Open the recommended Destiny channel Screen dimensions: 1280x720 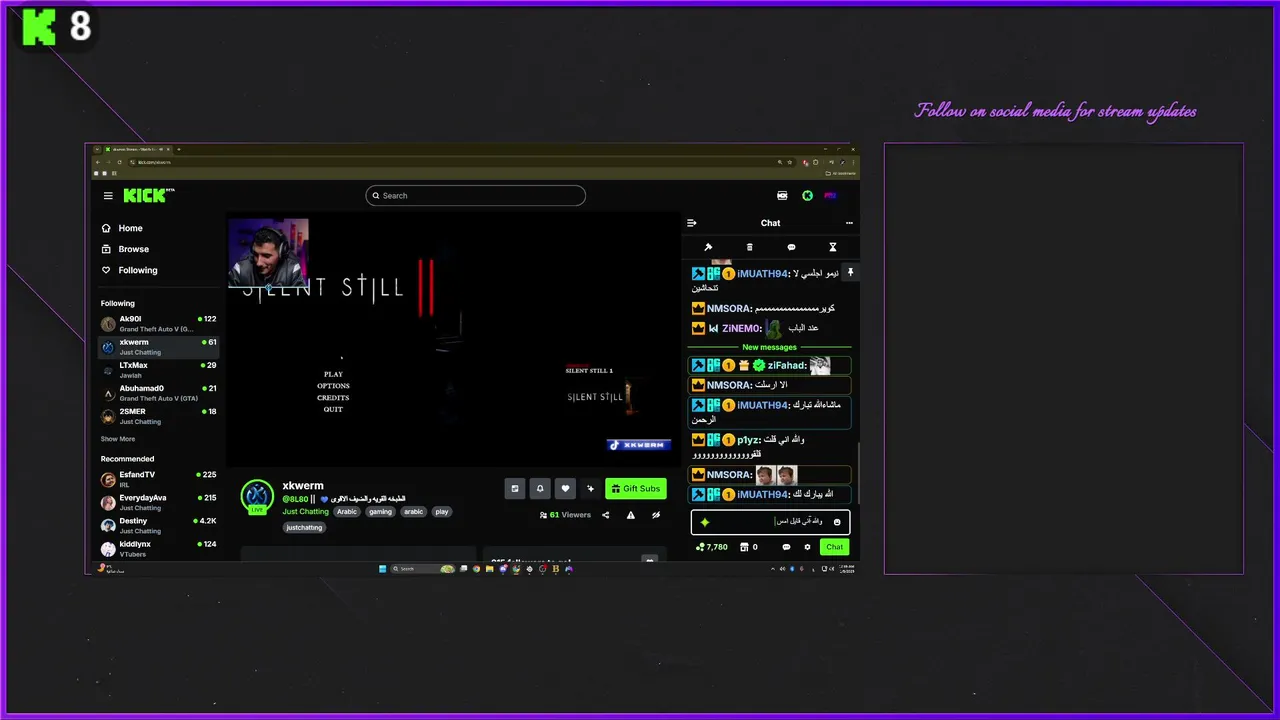[158, 525]
